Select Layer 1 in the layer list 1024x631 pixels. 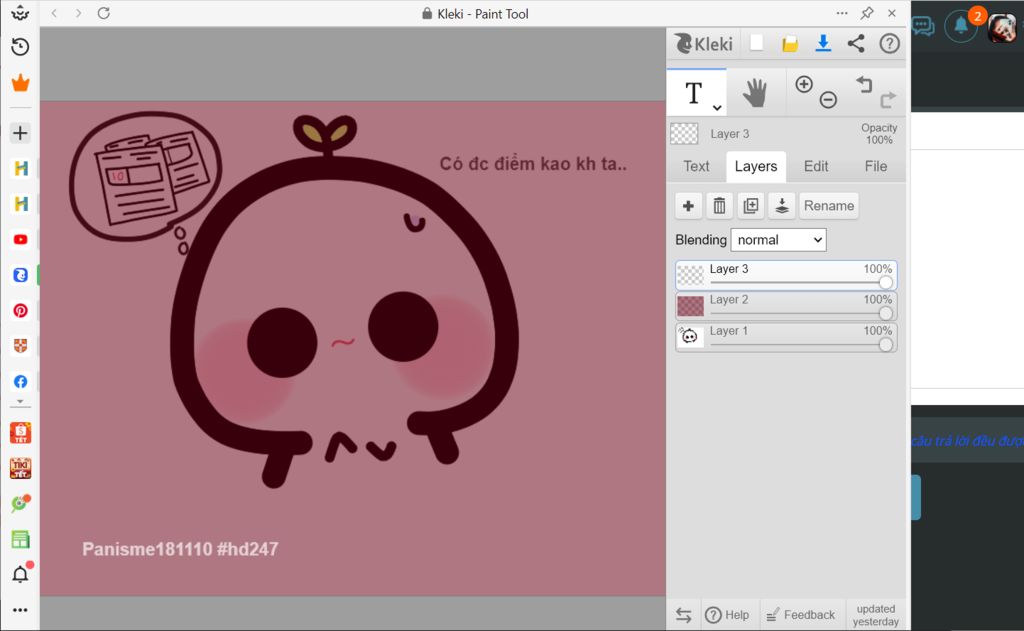coord(786,338)
